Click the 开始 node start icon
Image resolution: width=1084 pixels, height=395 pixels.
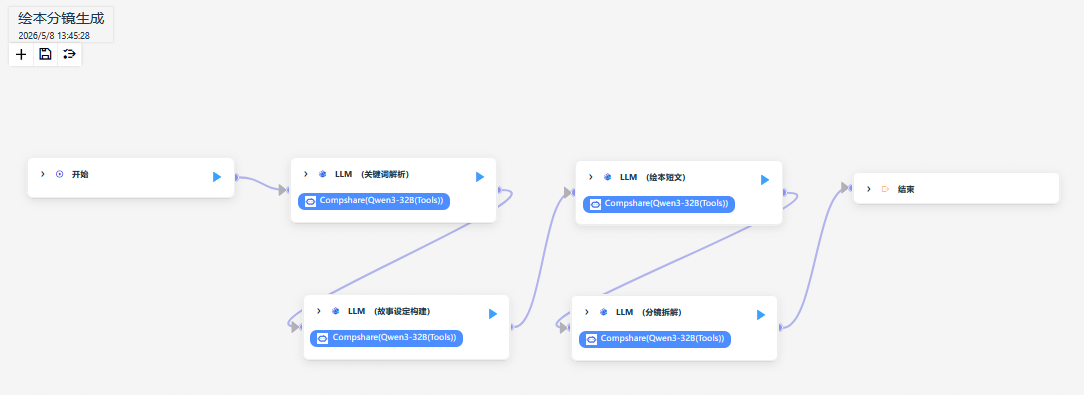coord(59,174)
